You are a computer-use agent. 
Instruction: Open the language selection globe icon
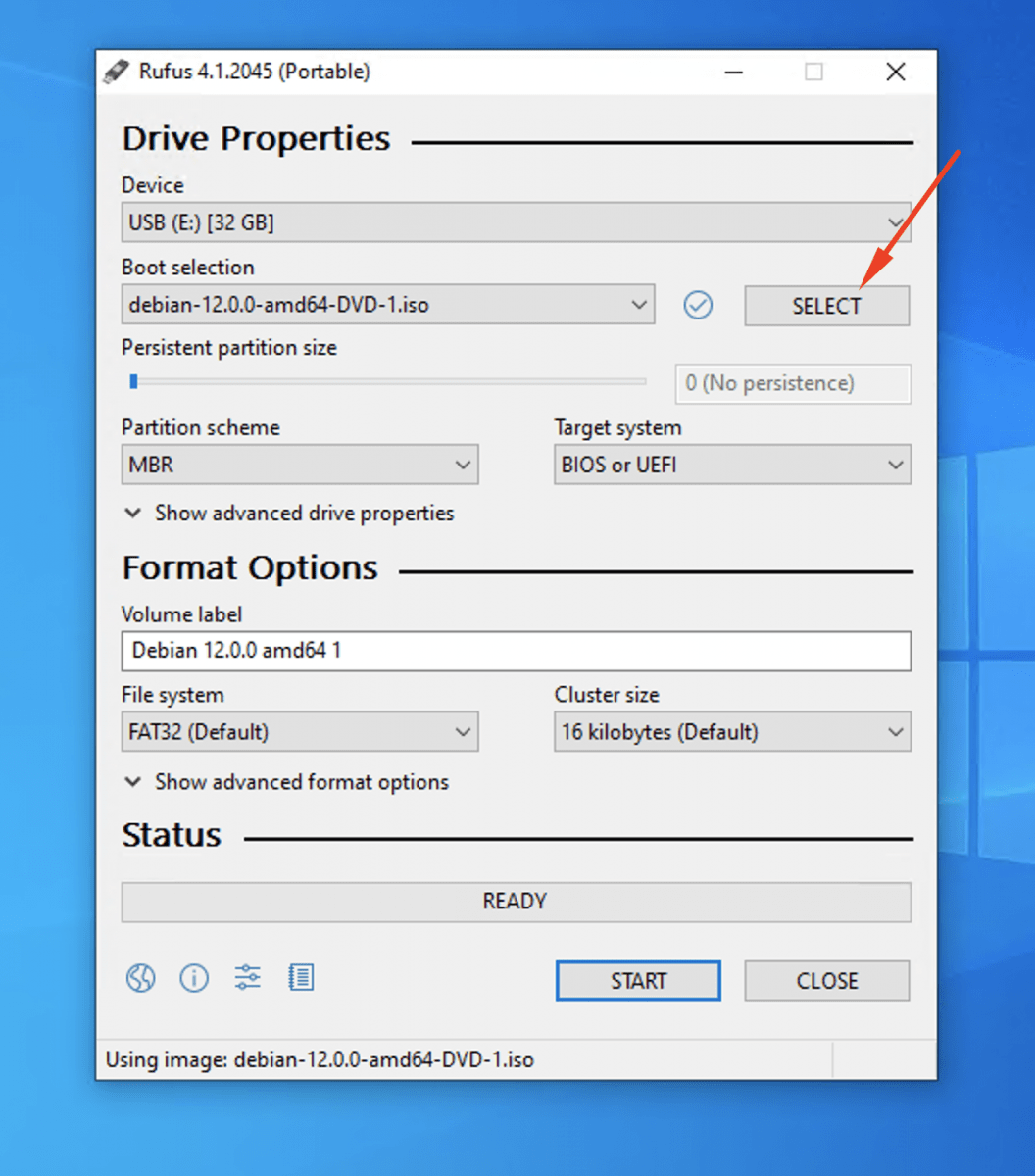tap(140, 977)
